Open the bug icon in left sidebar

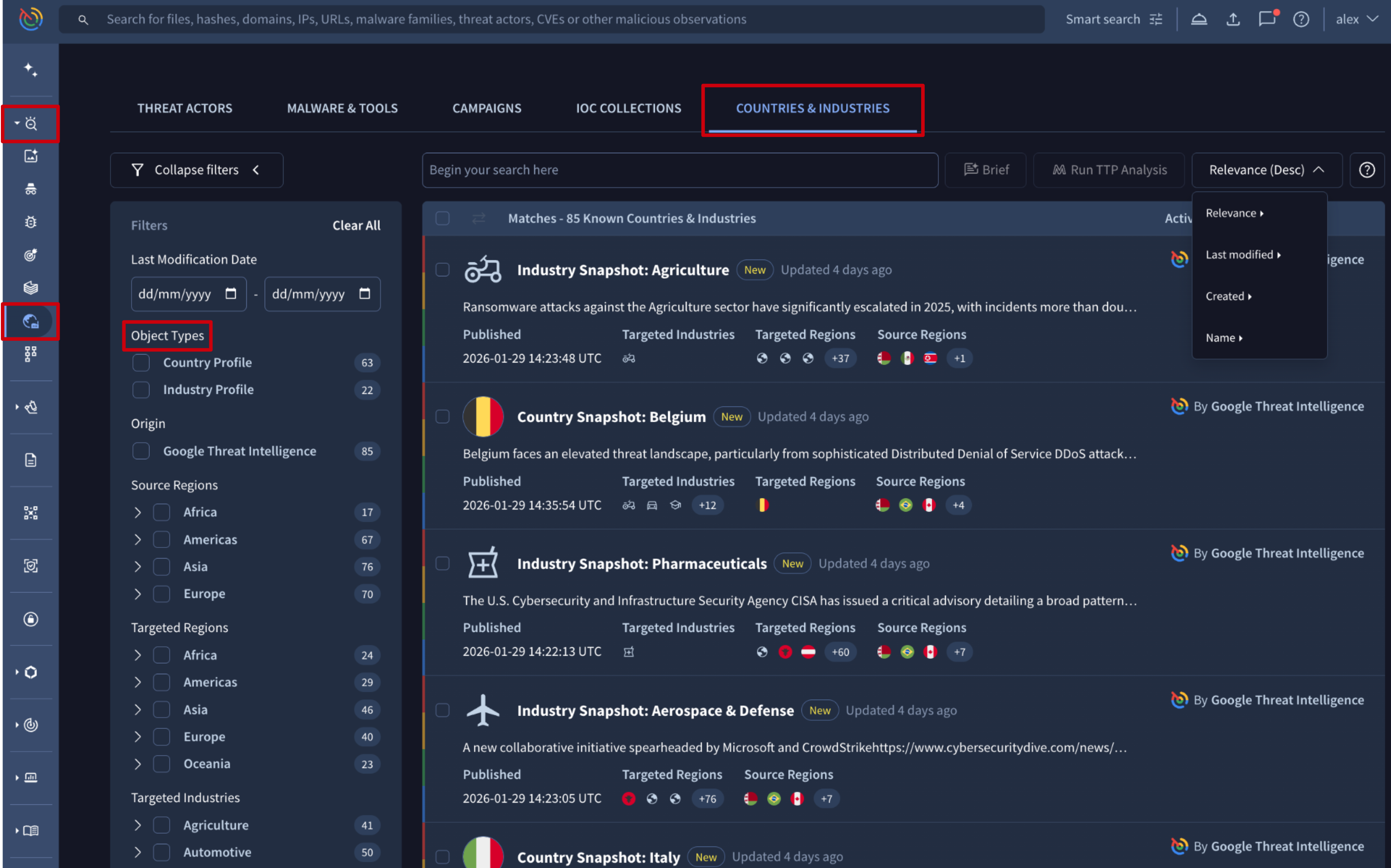[30, 222]
